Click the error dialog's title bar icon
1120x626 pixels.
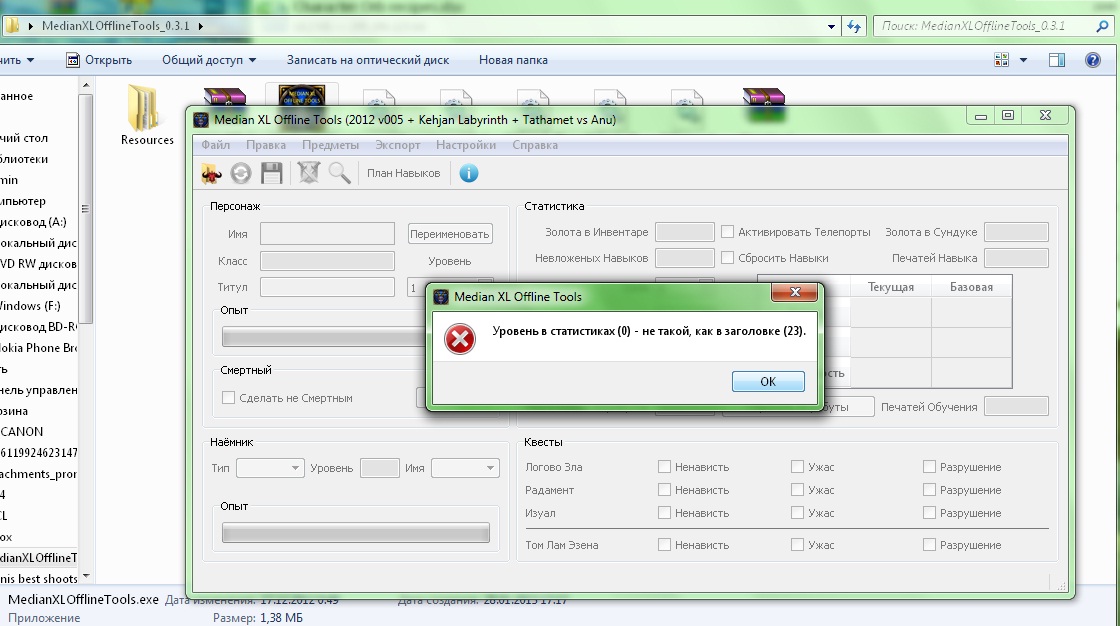[441, 297]
